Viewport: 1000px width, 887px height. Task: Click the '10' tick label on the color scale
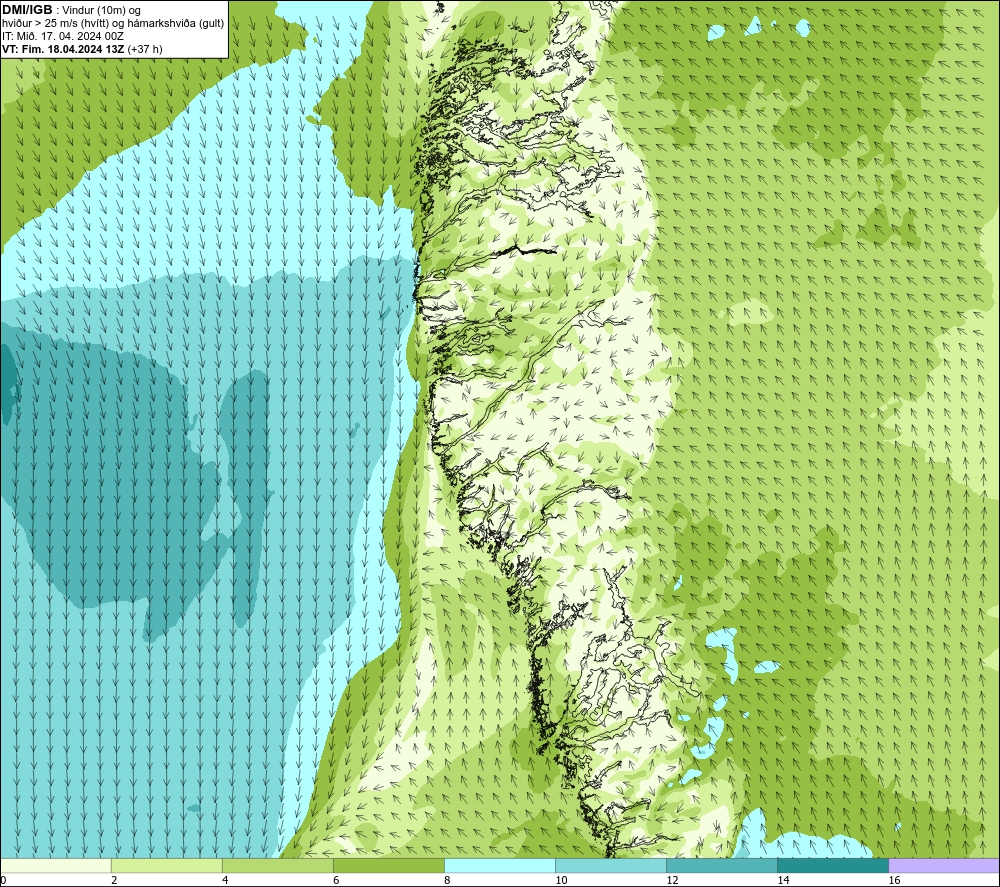561,881
